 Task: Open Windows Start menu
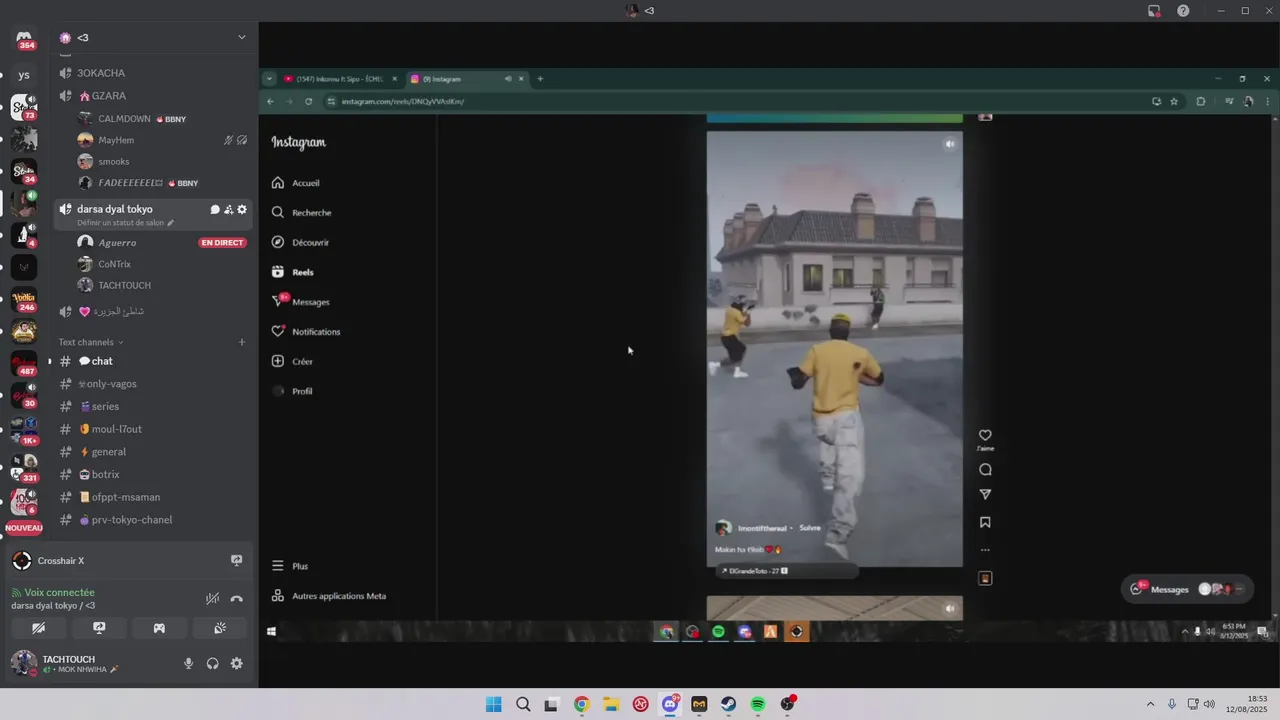click(494, 704)
